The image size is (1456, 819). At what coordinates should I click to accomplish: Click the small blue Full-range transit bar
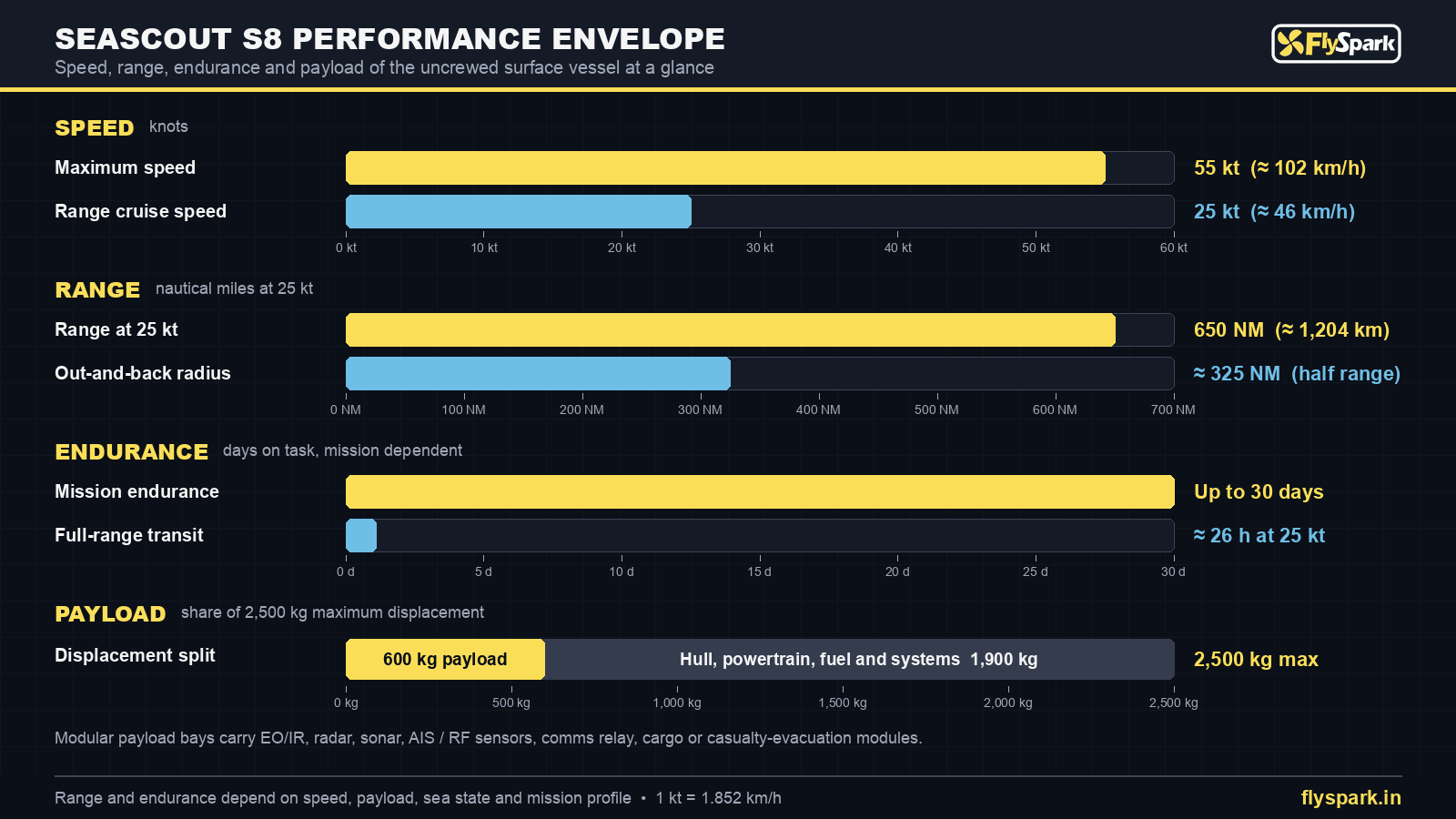[x=361, y=536]
